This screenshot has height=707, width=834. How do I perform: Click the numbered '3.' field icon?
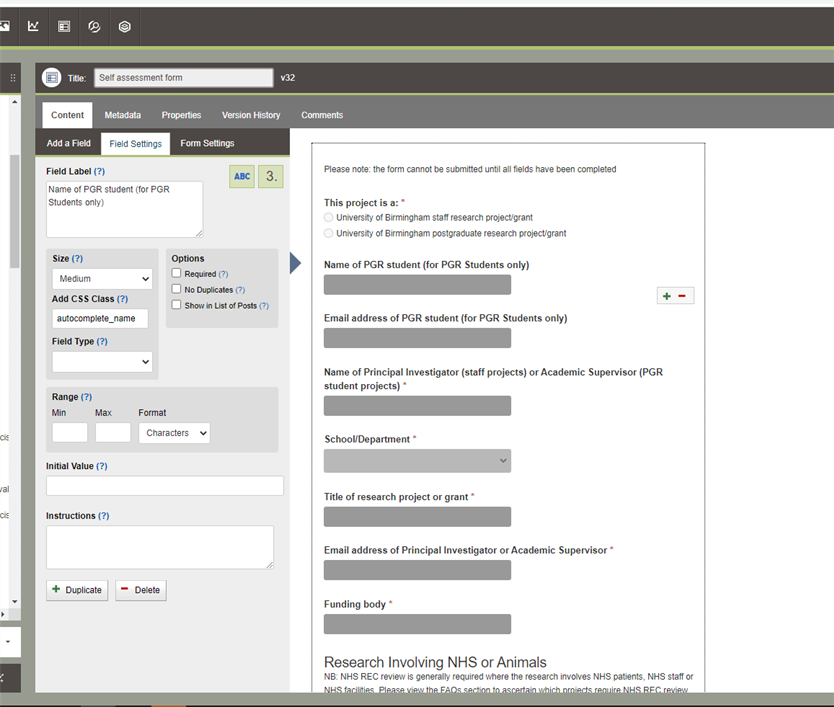pos(270,176)
